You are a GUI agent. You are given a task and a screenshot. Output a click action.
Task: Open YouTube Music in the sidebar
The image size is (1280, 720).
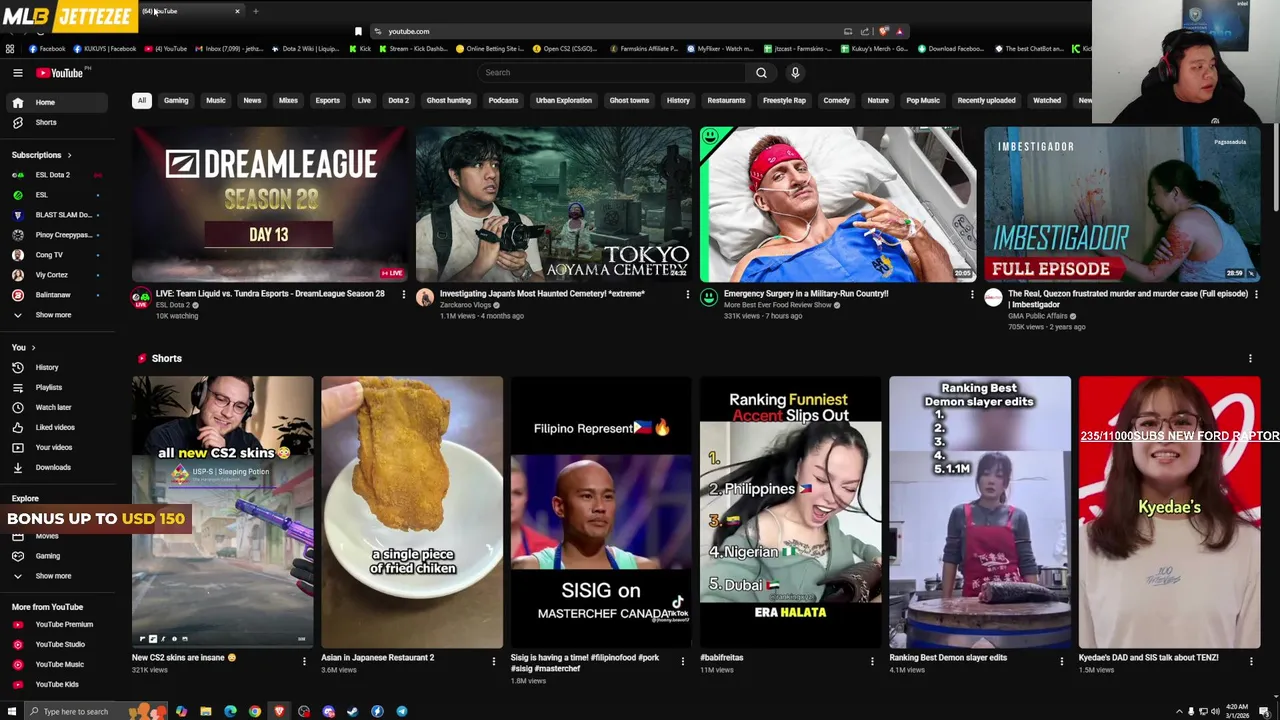pyautogui.click(x=56, y=664)
